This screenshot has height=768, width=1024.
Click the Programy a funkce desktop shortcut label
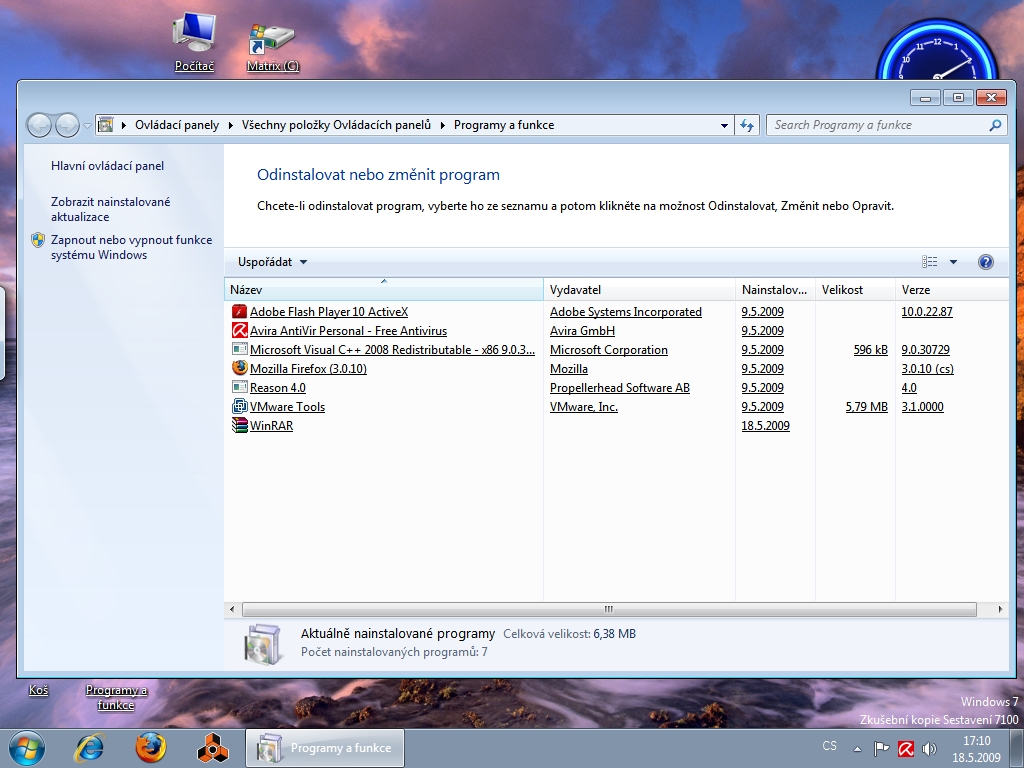click(116, 697)
